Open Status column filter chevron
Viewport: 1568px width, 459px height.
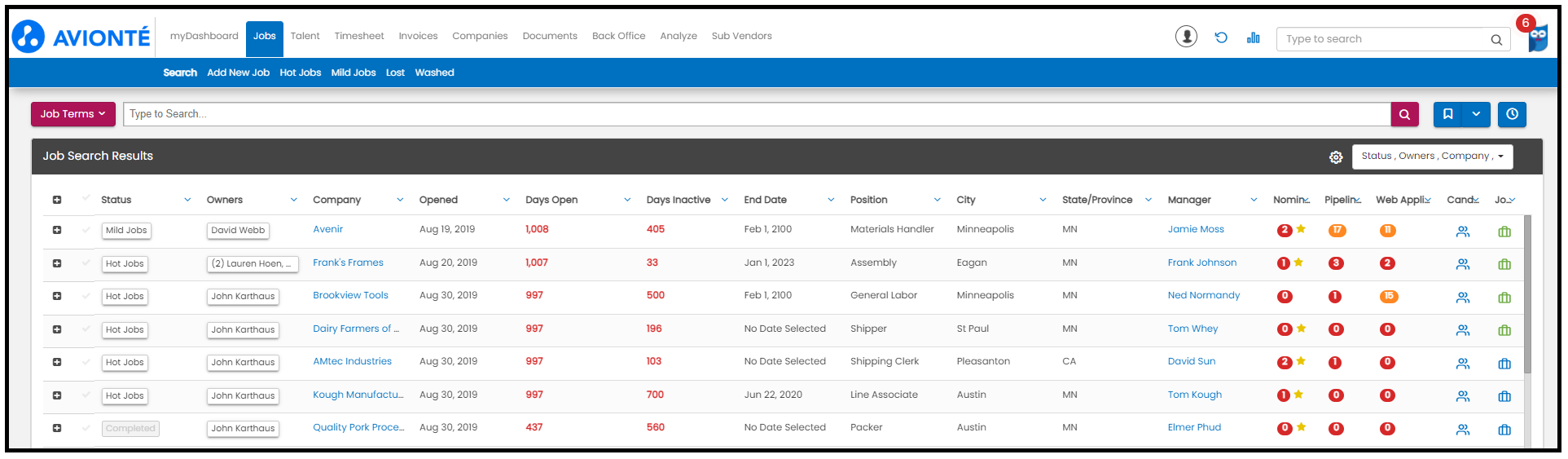[x=187, y=200]
